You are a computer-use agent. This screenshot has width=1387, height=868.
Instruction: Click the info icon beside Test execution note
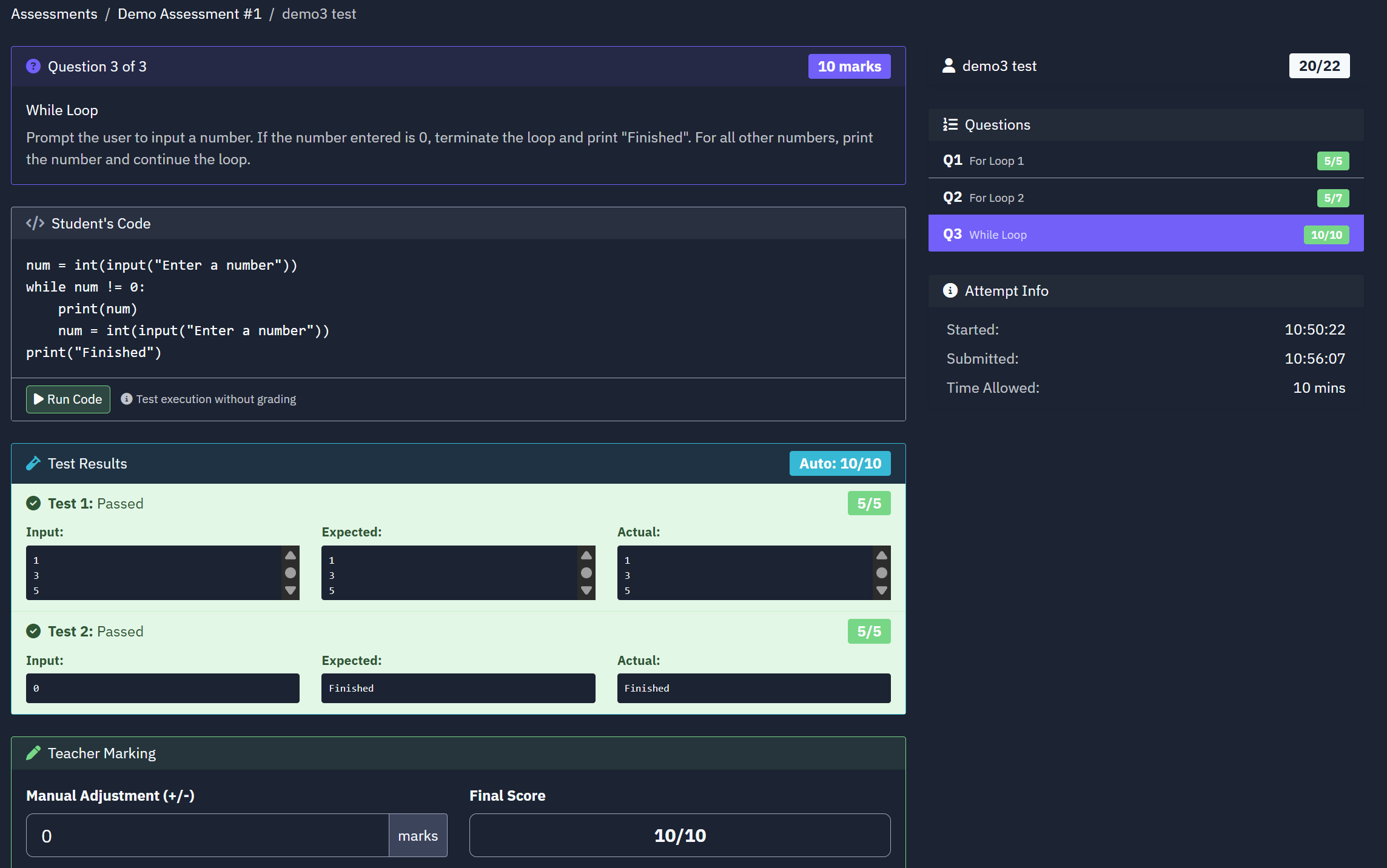tap(126, 399)
